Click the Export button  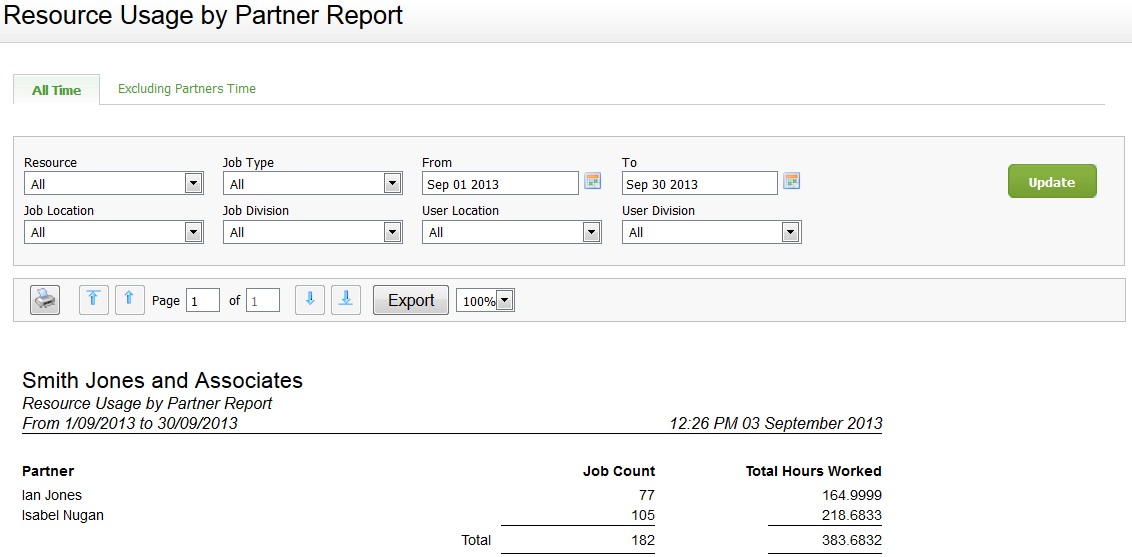pyautogui.click(x=411, y=300)
